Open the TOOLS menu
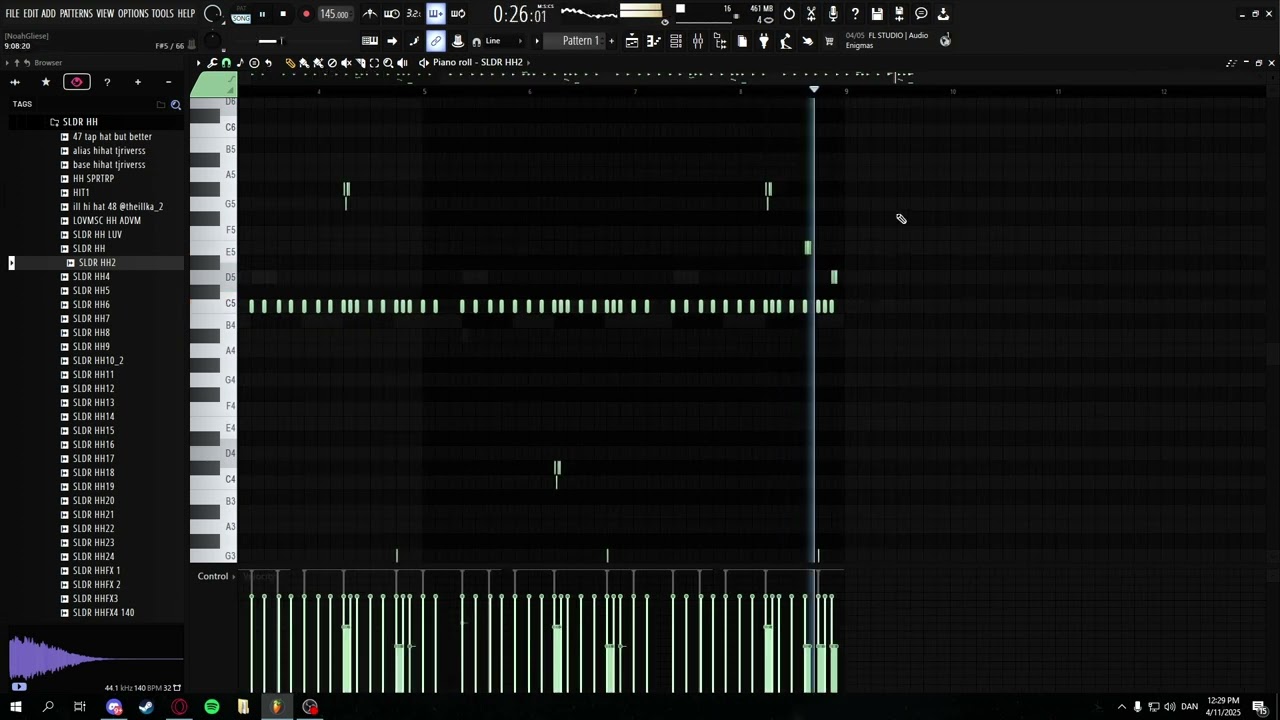This screenshot has height=720, width=1280. click(x=162, y=14)
